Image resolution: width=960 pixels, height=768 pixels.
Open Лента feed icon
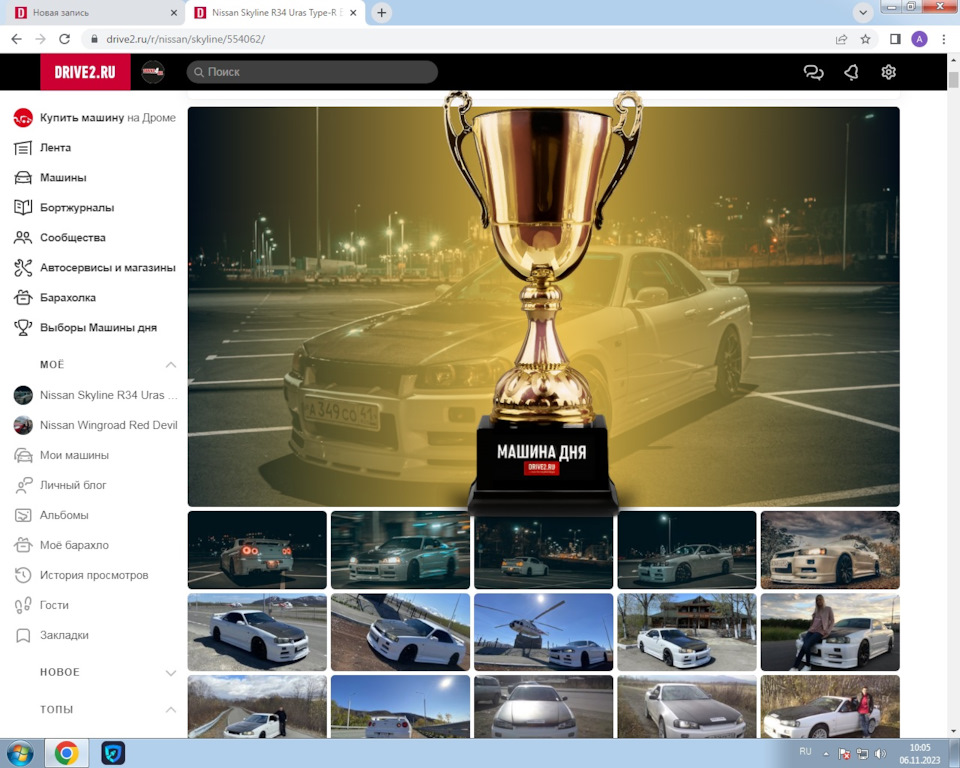[x=23, y=148]
